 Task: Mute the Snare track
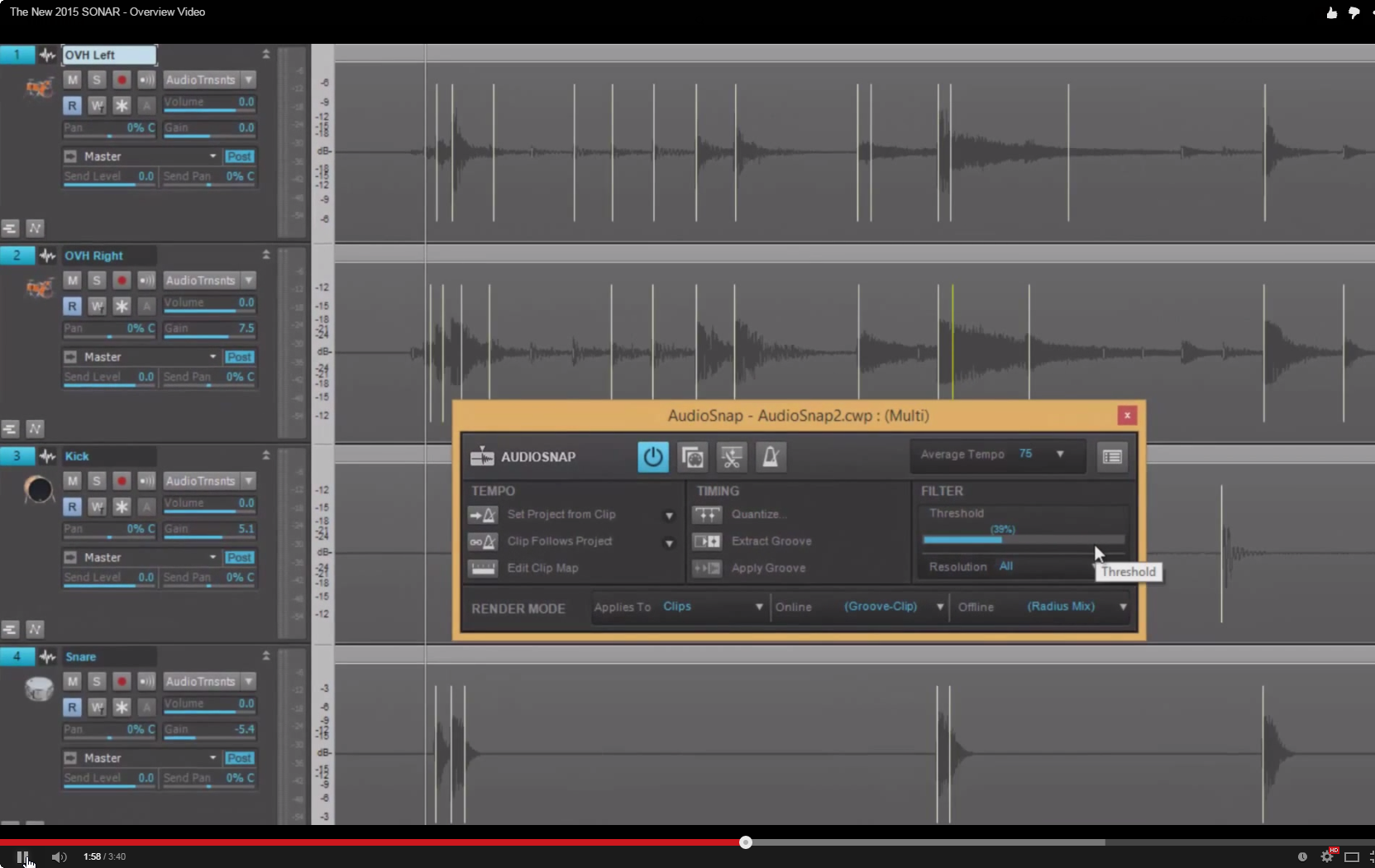point(73,681)
